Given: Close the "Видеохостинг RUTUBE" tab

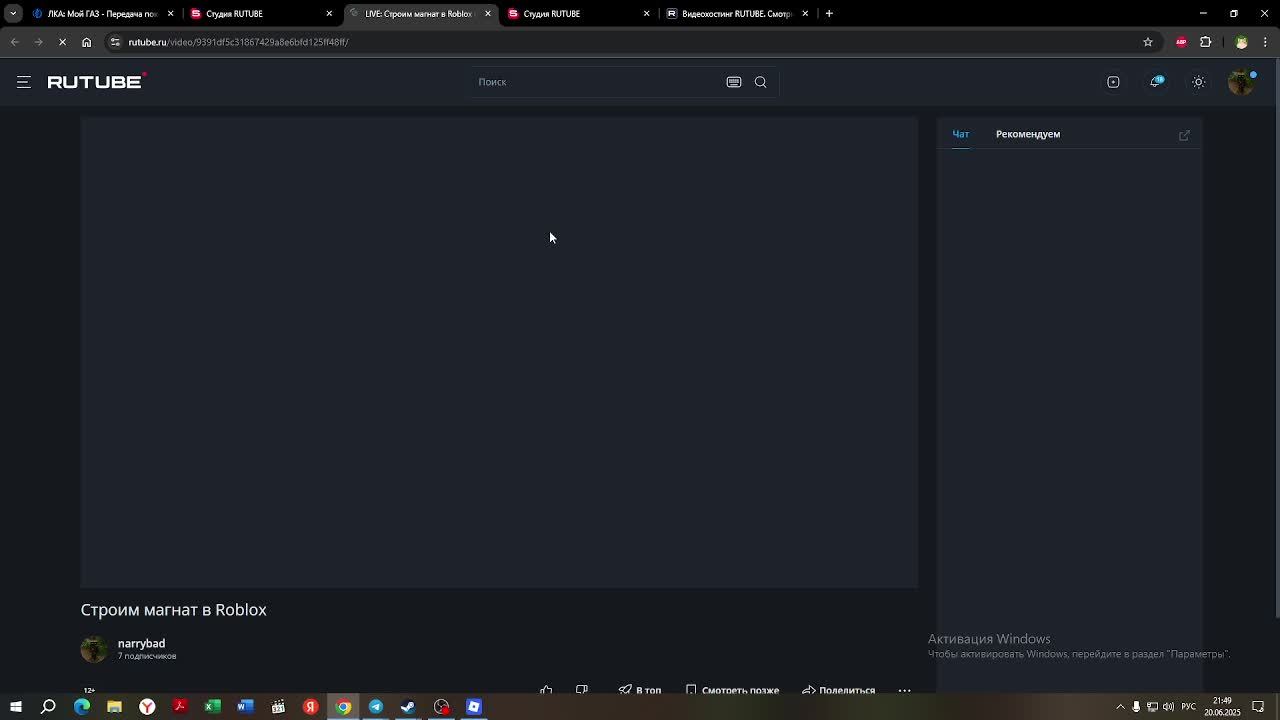Looking at the screenshot, I should click(x=805, y=14).
